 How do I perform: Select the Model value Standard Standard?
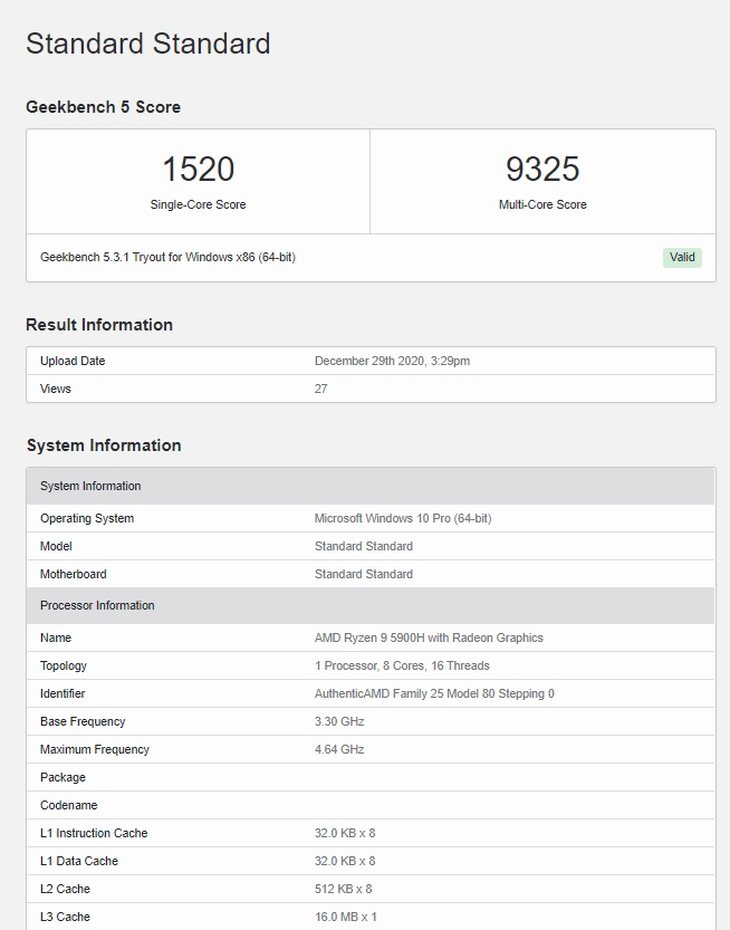click(364, 546)
